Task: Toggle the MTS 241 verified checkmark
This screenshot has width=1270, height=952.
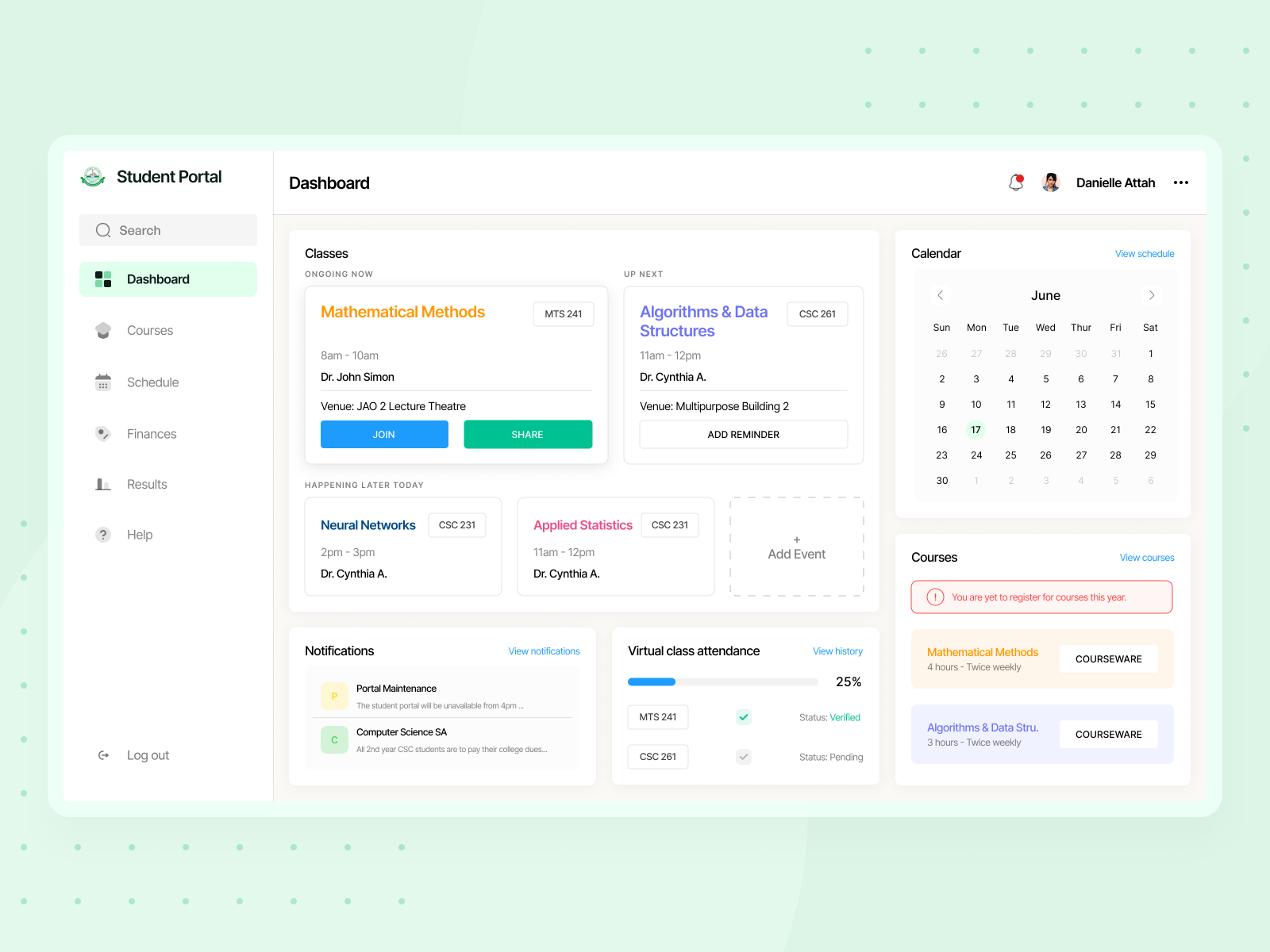Action: click(743, 716)
